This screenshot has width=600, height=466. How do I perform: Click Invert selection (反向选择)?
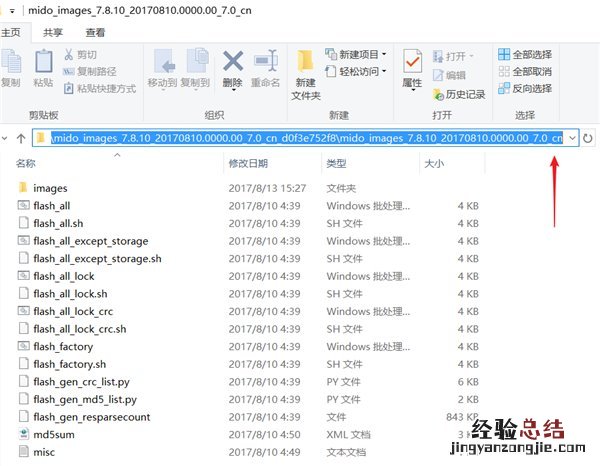pyautogui.click(x=525, y=89)
